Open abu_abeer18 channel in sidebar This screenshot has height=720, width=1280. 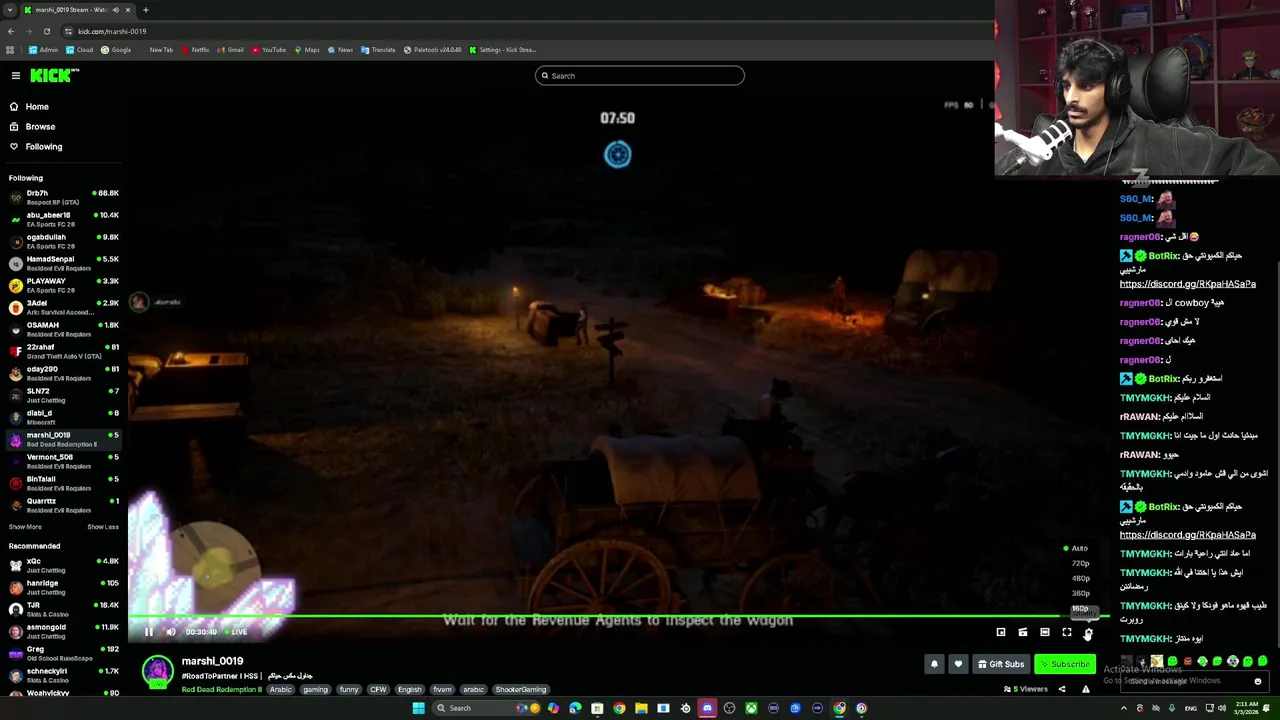(x=63, y=219)
